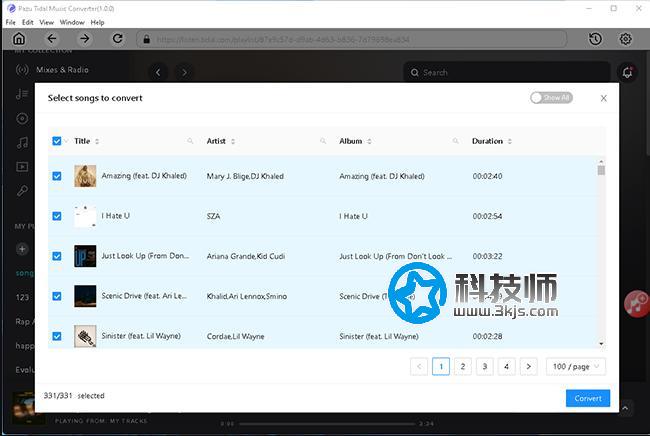This screenshot has height=436, width=650.
Task: Expand the now playing up chevron
Action: point(625,408)
